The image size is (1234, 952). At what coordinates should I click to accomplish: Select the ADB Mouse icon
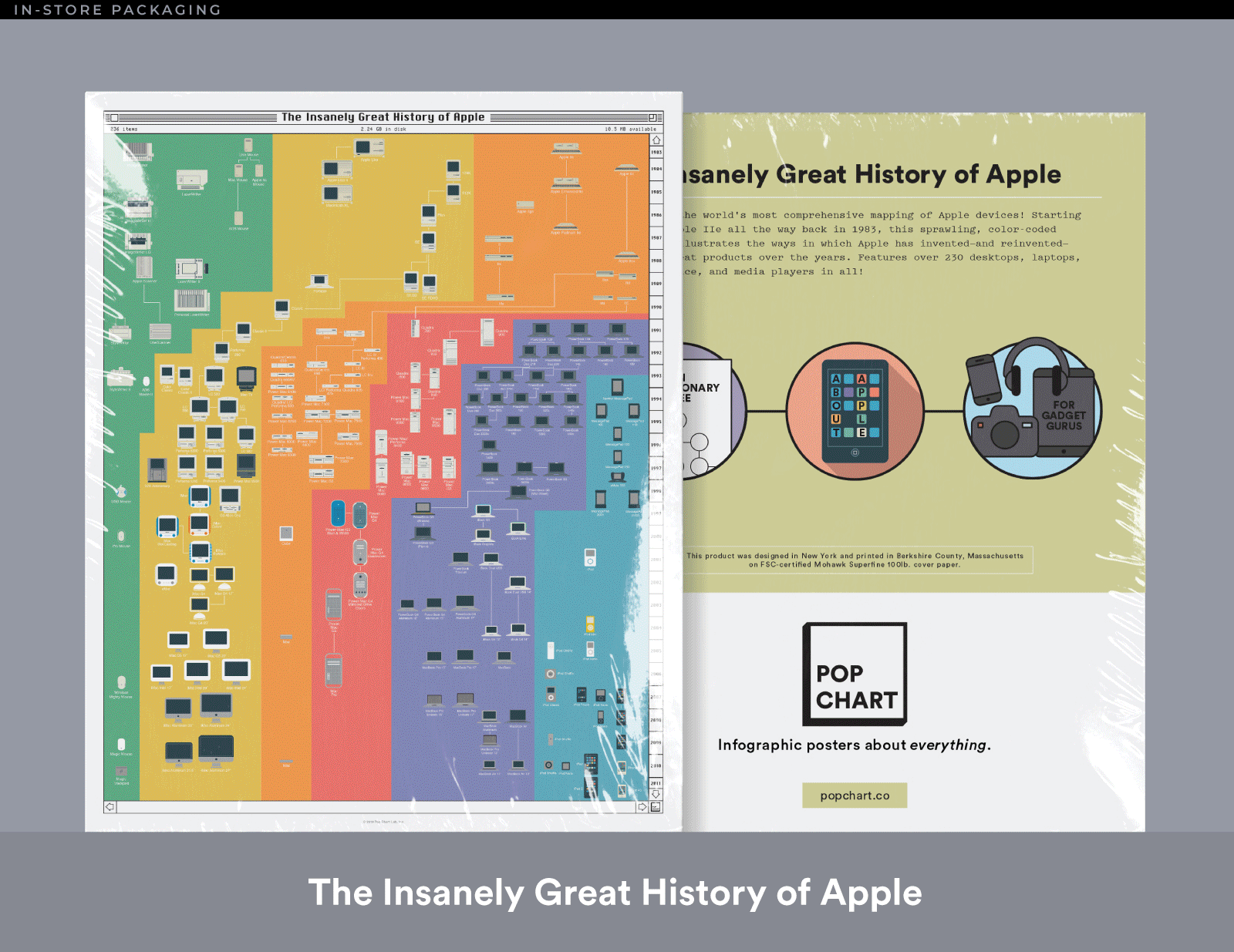(x=238, y=219)
